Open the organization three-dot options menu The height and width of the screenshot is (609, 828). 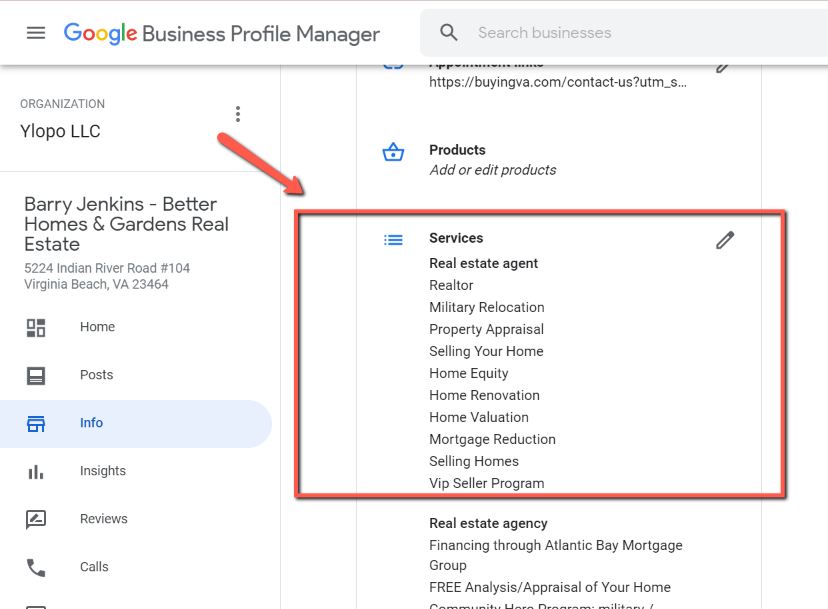[237, 114]
